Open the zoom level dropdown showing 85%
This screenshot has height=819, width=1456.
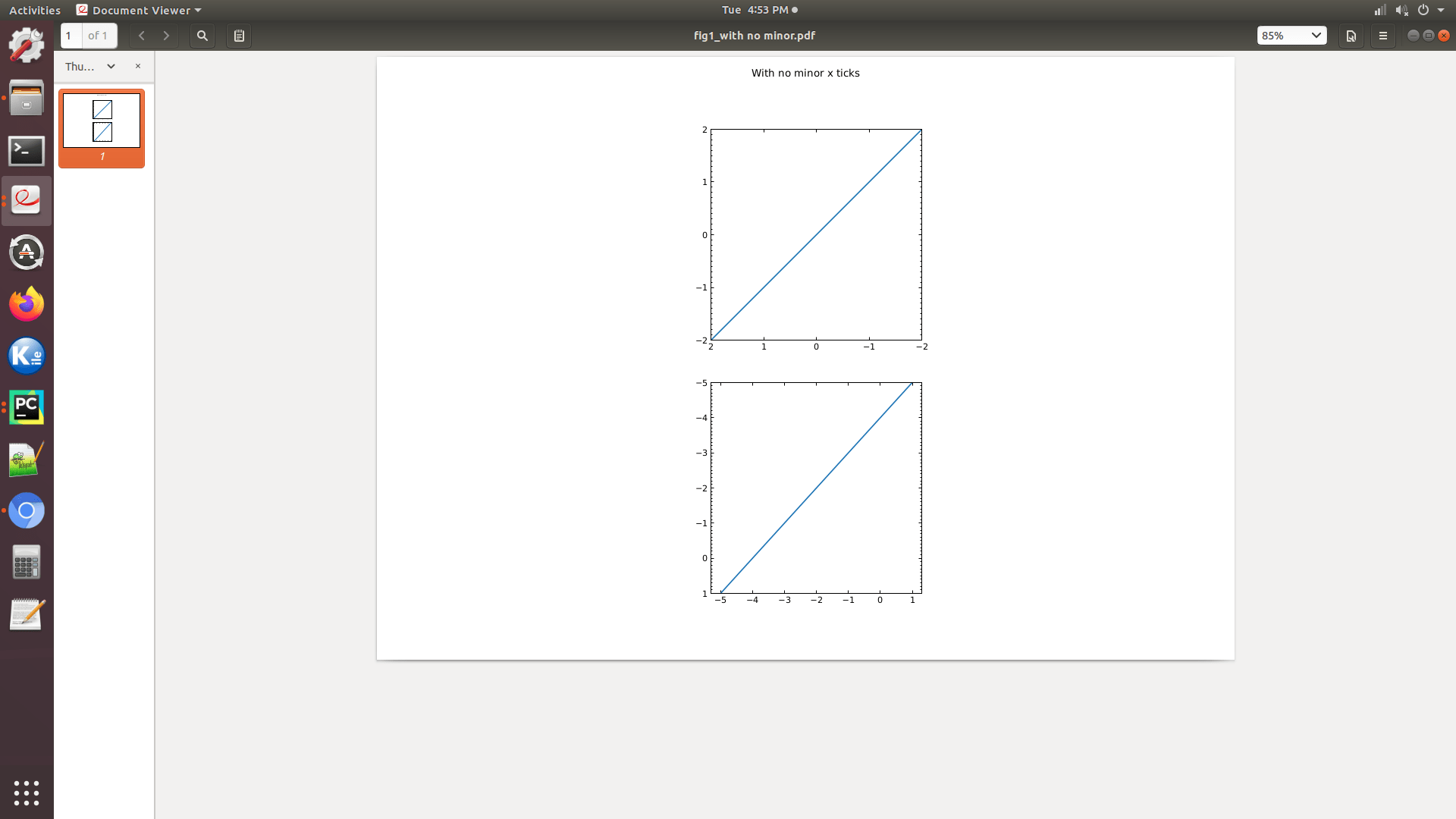click(1292, 36)
